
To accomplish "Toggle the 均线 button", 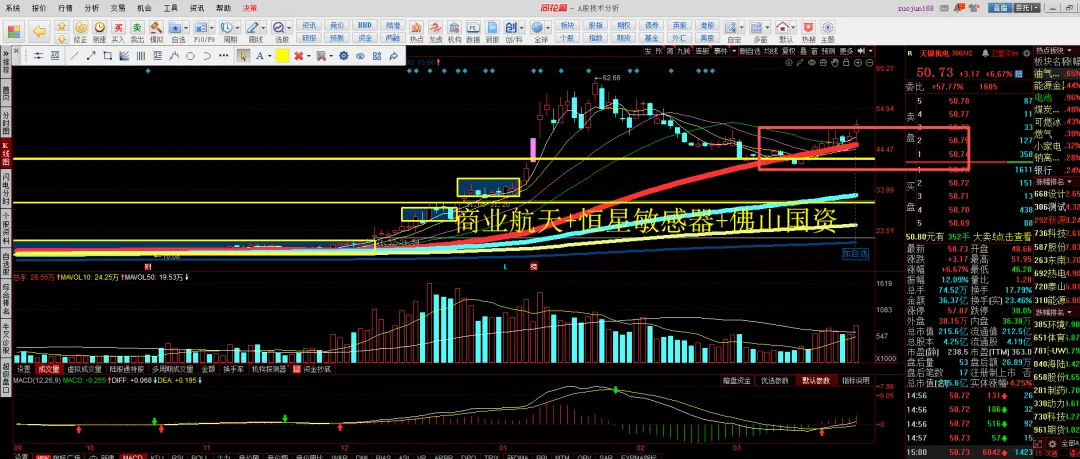I will [x=771, y=51].
